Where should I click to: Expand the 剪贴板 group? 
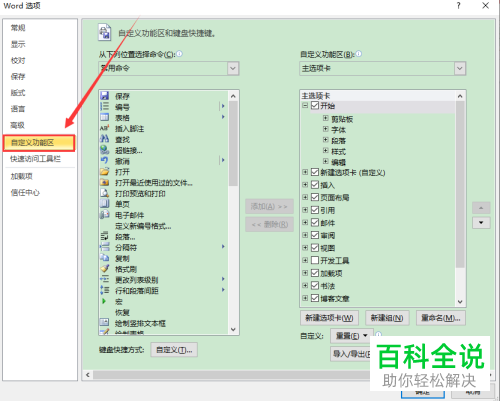click(326, 118)
